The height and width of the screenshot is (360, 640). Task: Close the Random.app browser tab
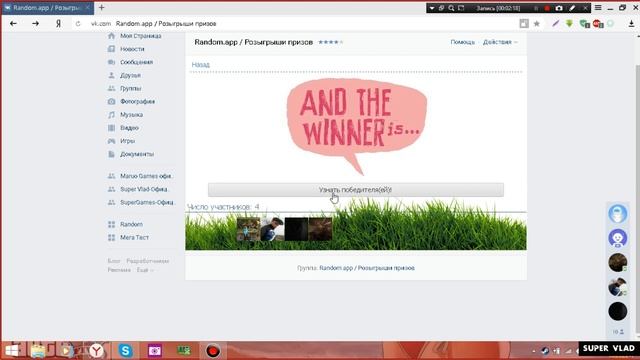click(87, 7)
